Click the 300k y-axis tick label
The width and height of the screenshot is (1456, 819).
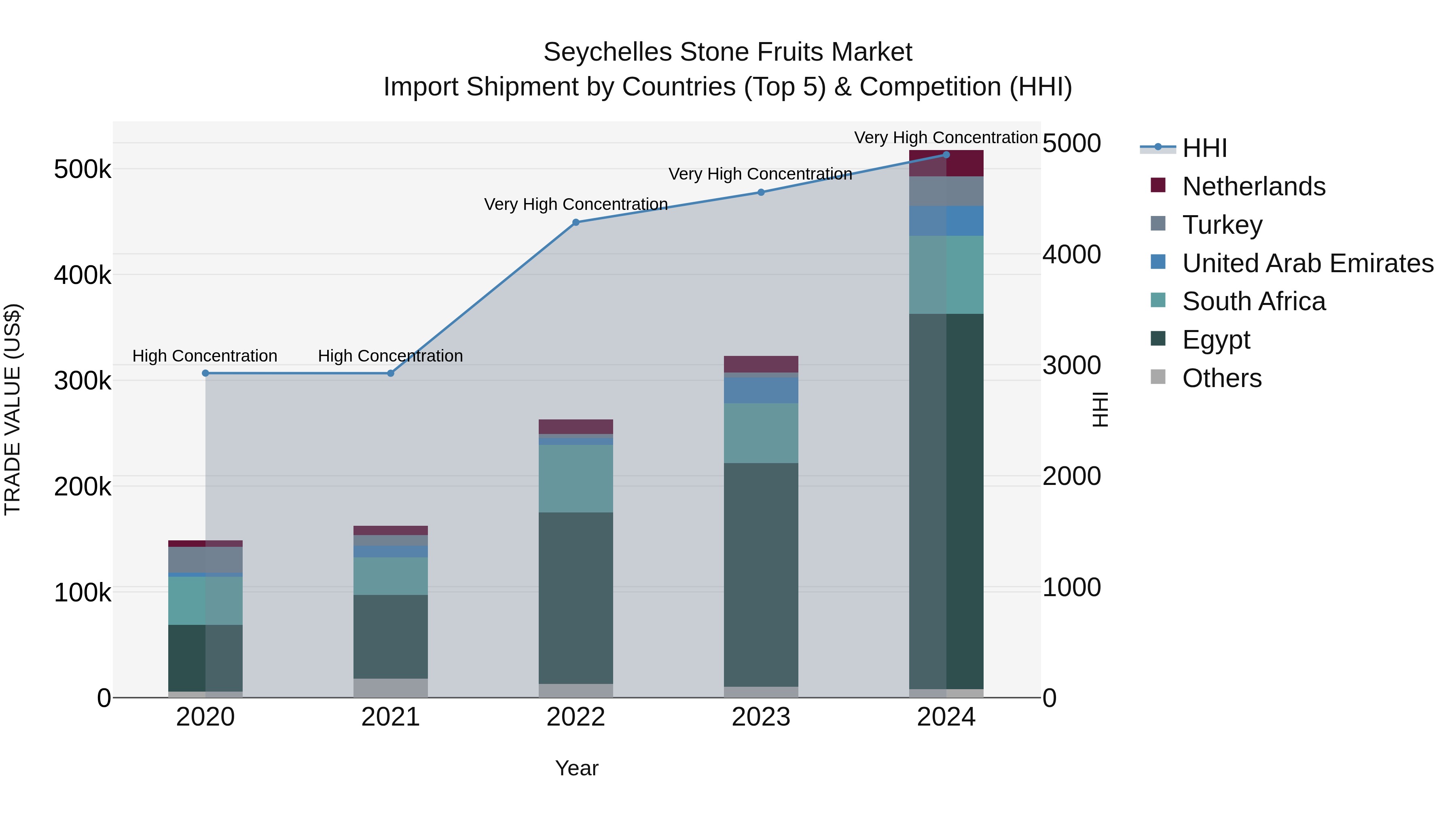83,381
